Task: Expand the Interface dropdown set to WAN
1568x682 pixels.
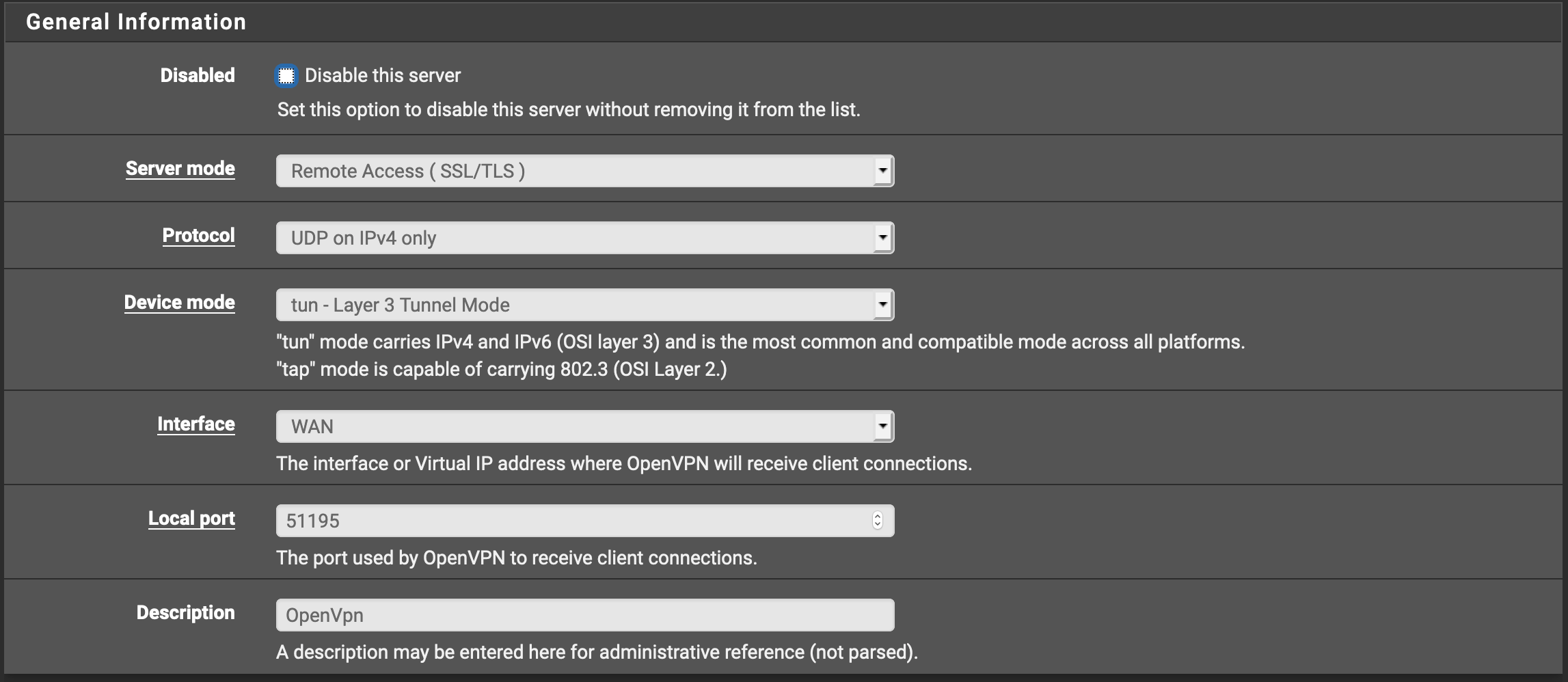Action: click(x=584, y=426)
